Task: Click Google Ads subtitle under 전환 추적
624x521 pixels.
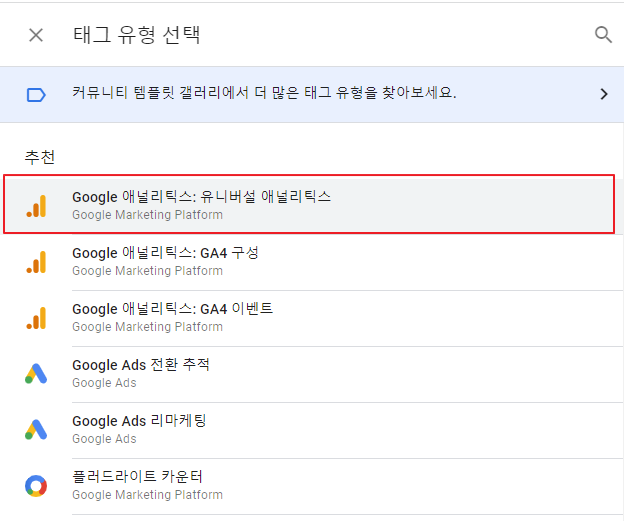Action: pos(104,383)
